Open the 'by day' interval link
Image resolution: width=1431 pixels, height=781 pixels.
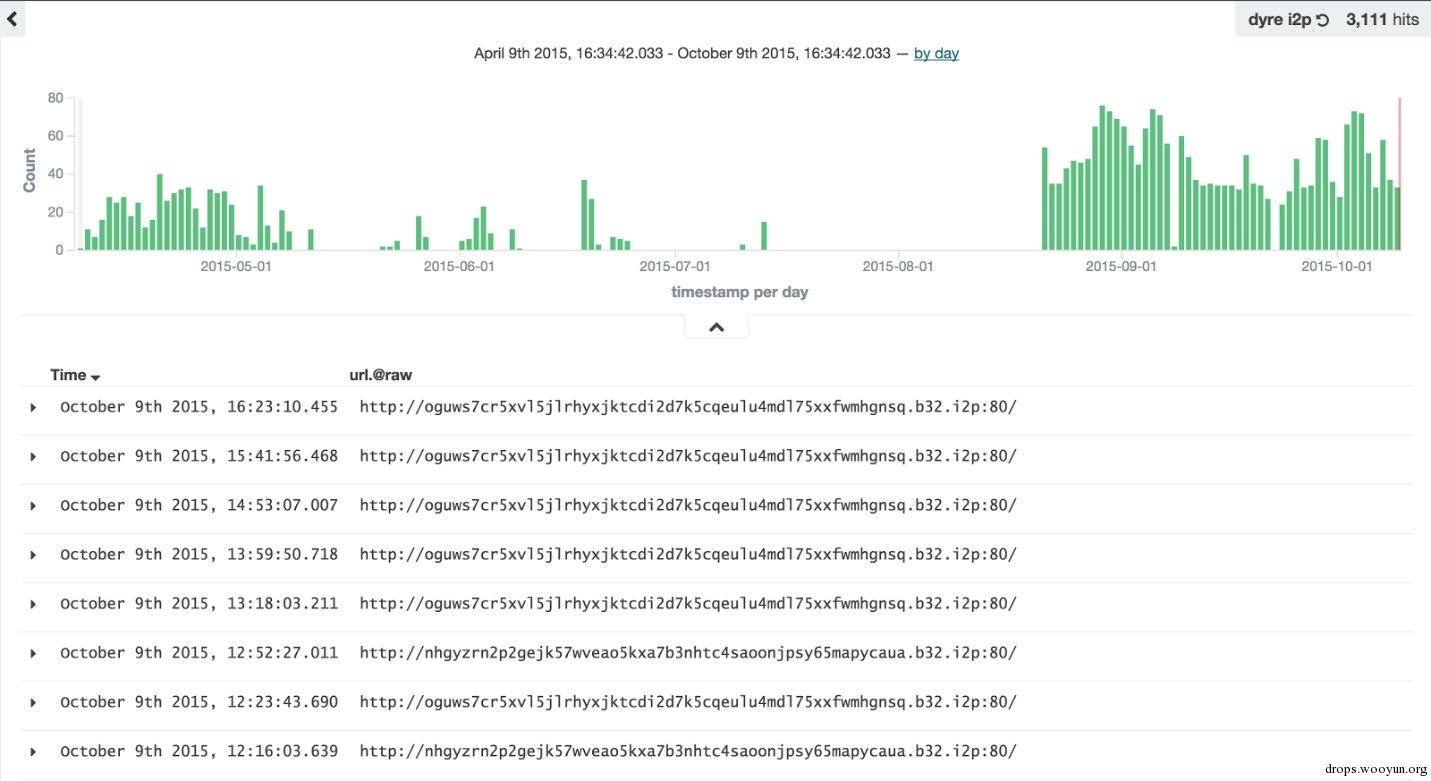(936, 53)
